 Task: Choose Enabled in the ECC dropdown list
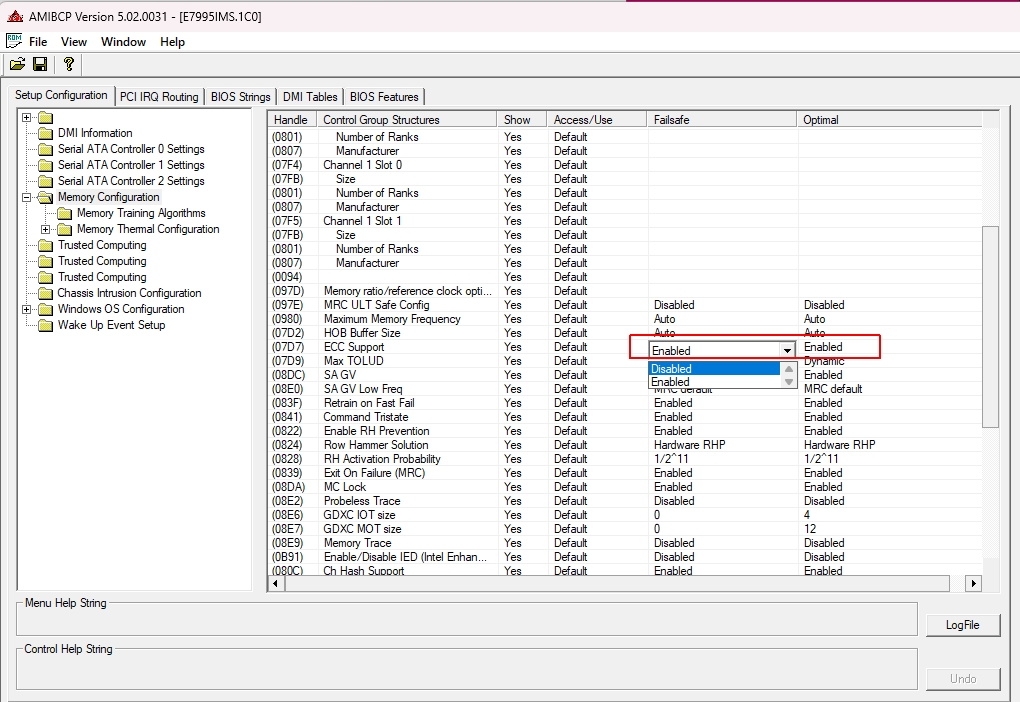(x=714, y=382)
